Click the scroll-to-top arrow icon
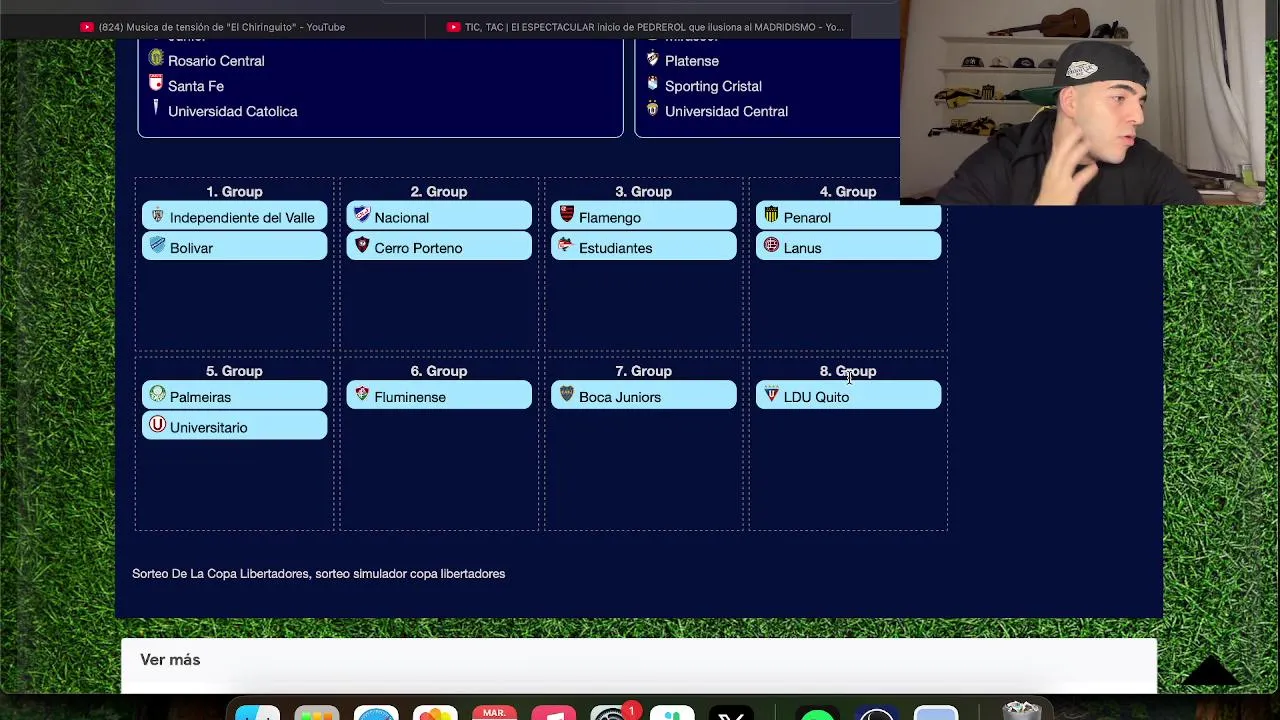 1209,670
